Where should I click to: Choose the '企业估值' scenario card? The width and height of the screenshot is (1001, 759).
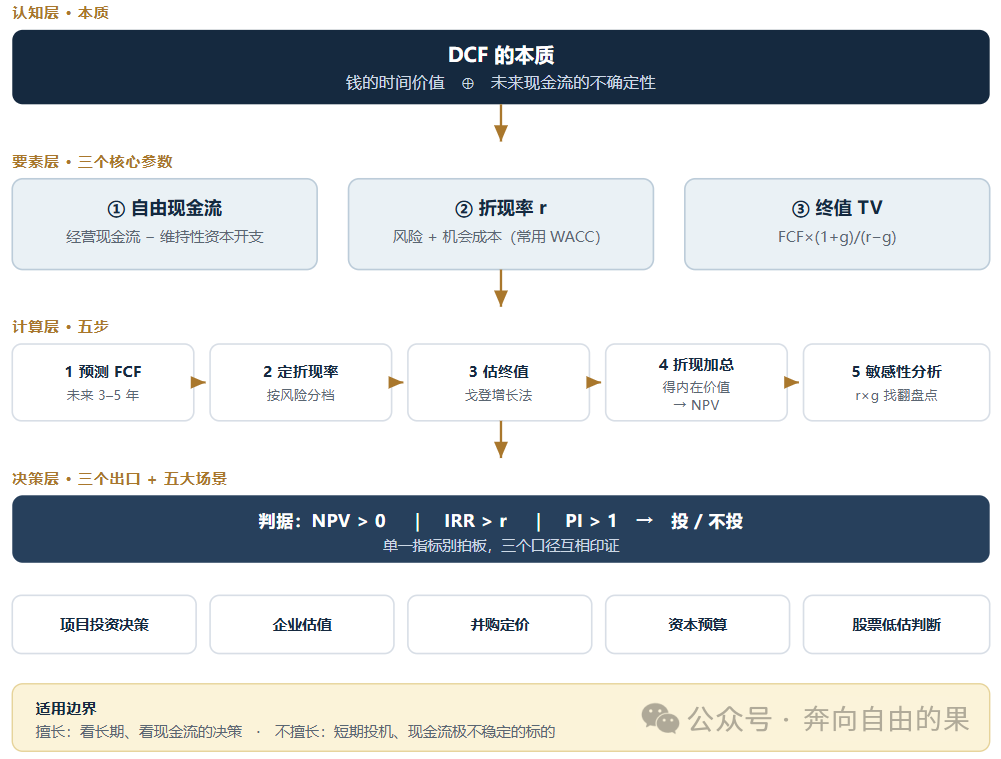tap(302, 624)
